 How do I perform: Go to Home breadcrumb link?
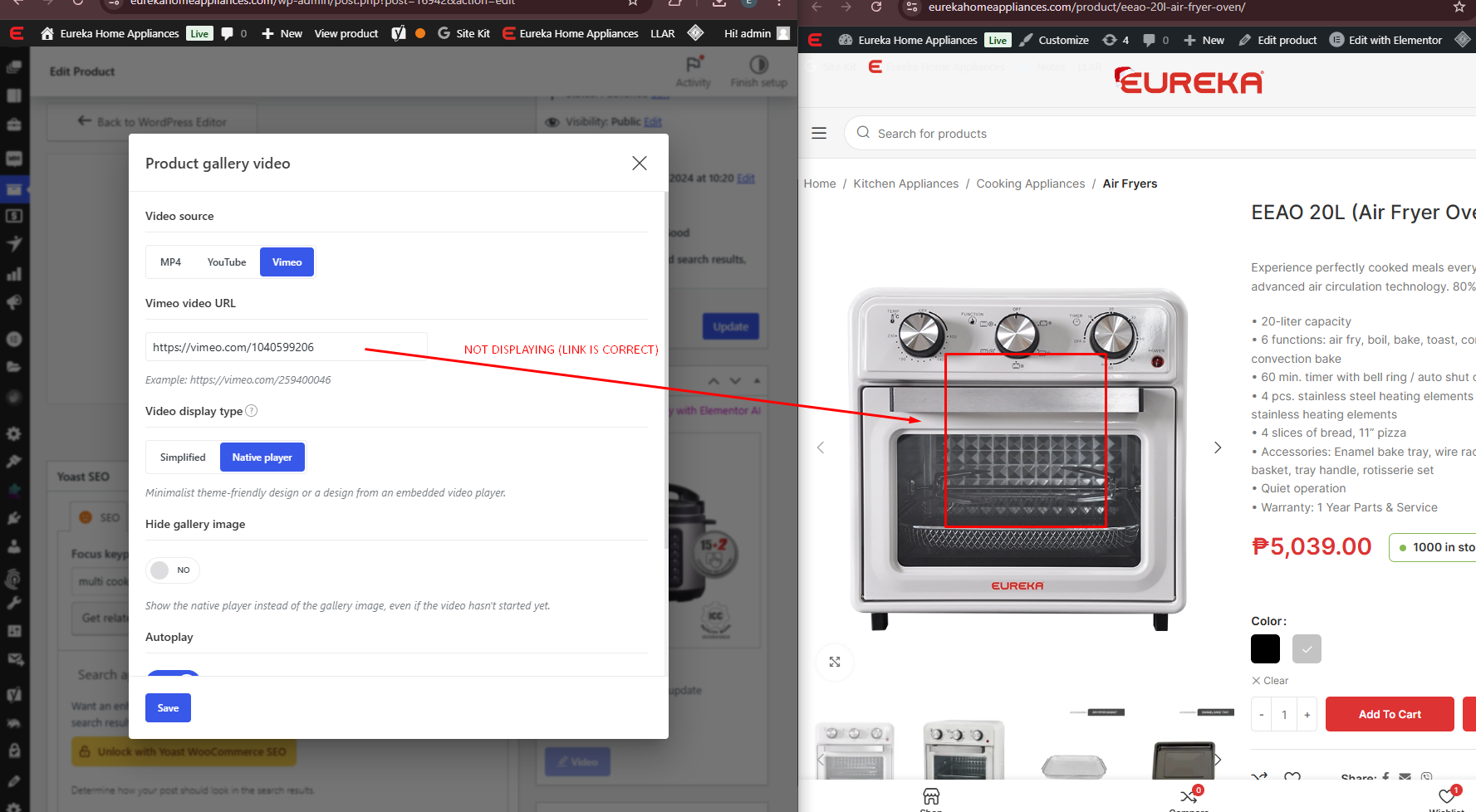point(820,183)
